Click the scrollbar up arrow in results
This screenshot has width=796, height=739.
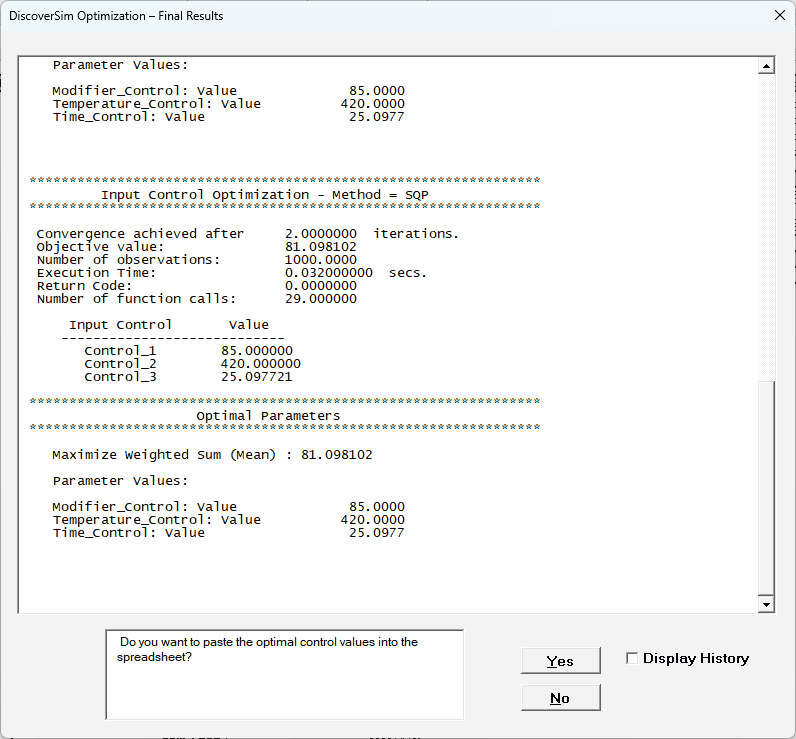pos(767,66)
